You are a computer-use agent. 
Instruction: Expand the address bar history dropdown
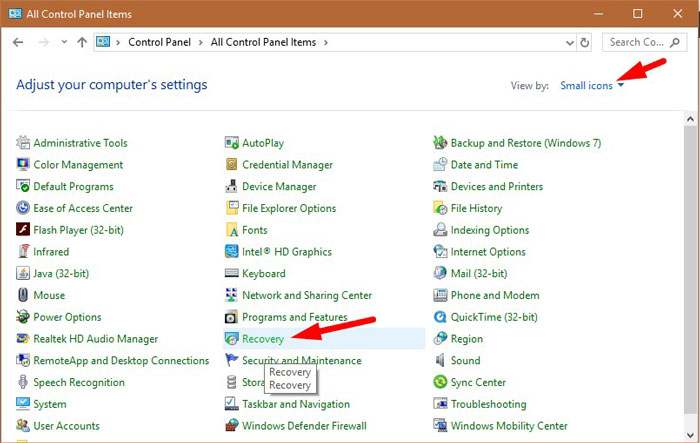tap(570, 42)
